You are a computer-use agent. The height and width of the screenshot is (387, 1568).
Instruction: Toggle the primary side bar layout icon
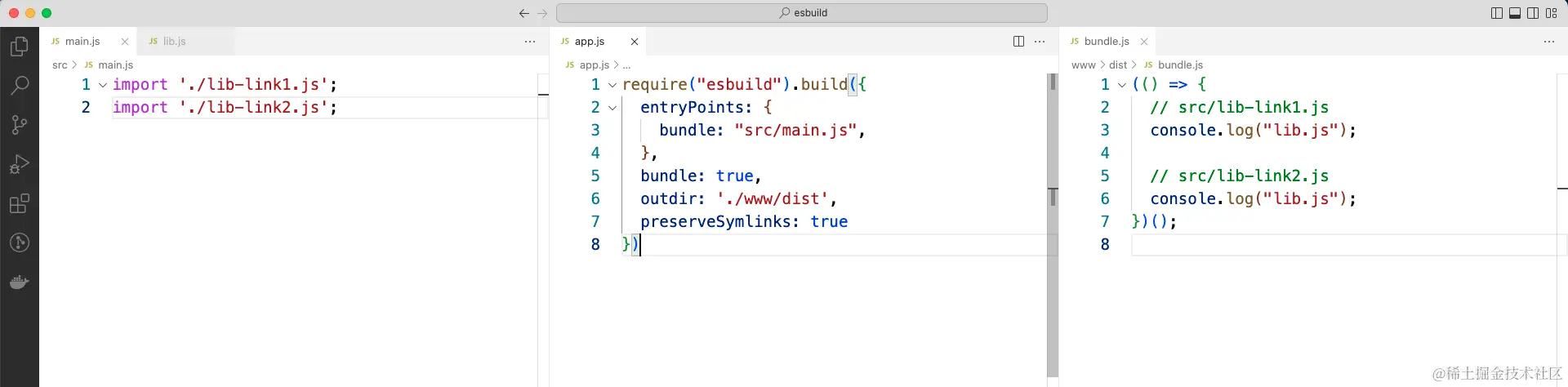1497,13
